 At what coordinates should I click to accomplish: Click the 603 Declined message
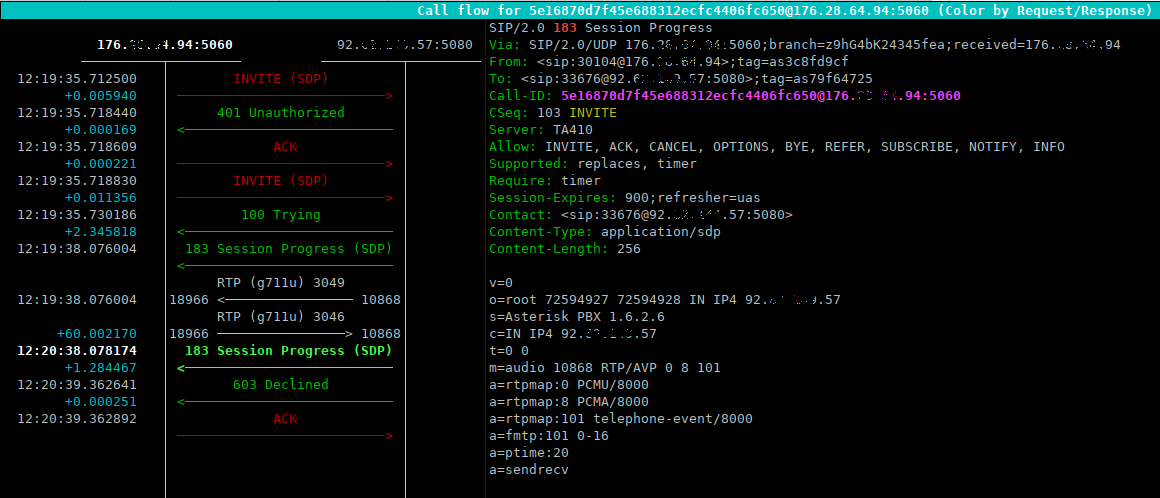tap(280, 385)
